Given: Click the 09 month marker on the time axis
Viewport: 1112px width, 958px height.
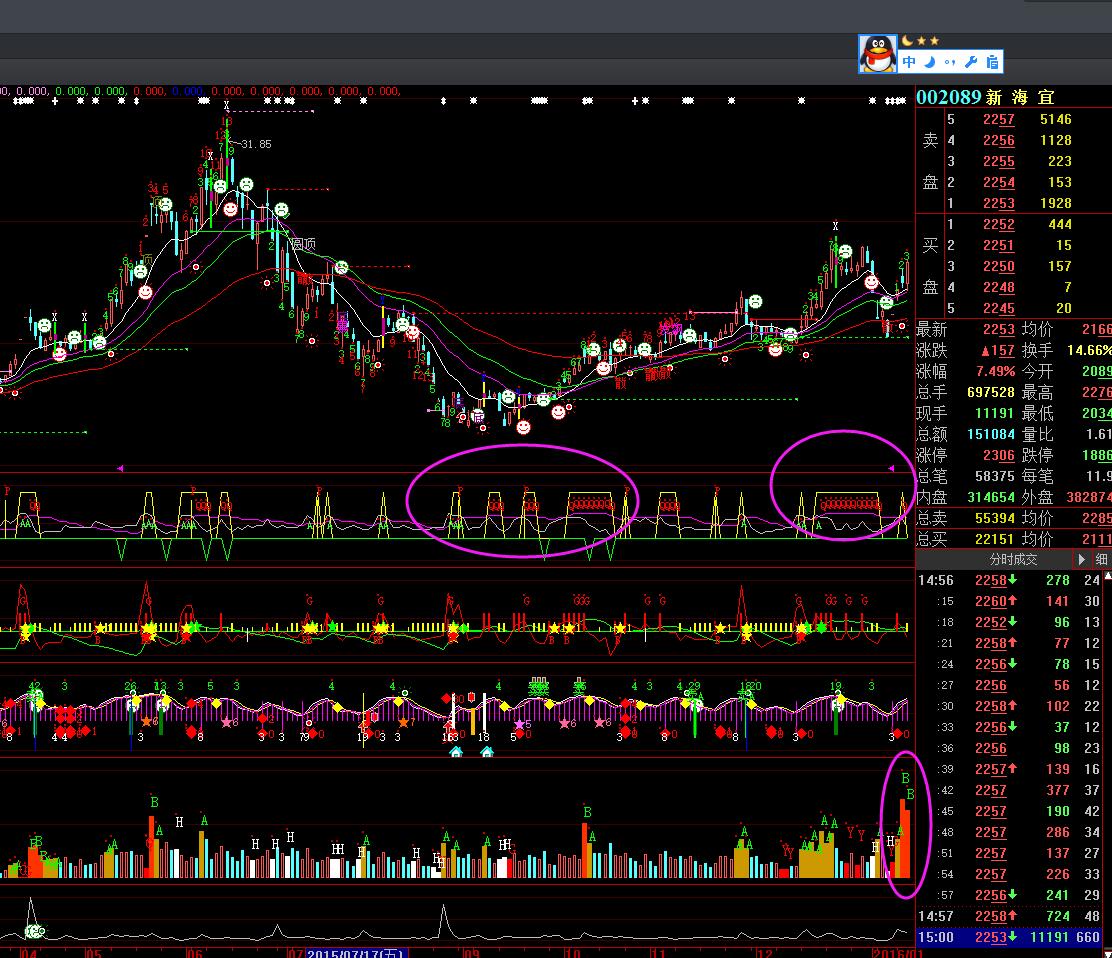Looking at the screenshot, I should 471,953.
